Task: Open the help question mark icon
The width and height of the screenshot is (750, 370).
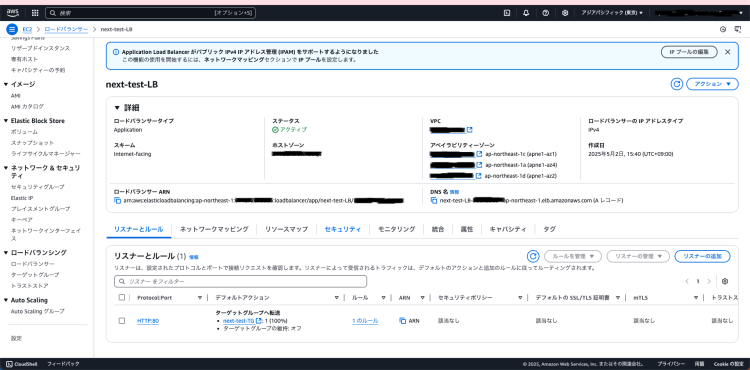Action: pos(546,13)
